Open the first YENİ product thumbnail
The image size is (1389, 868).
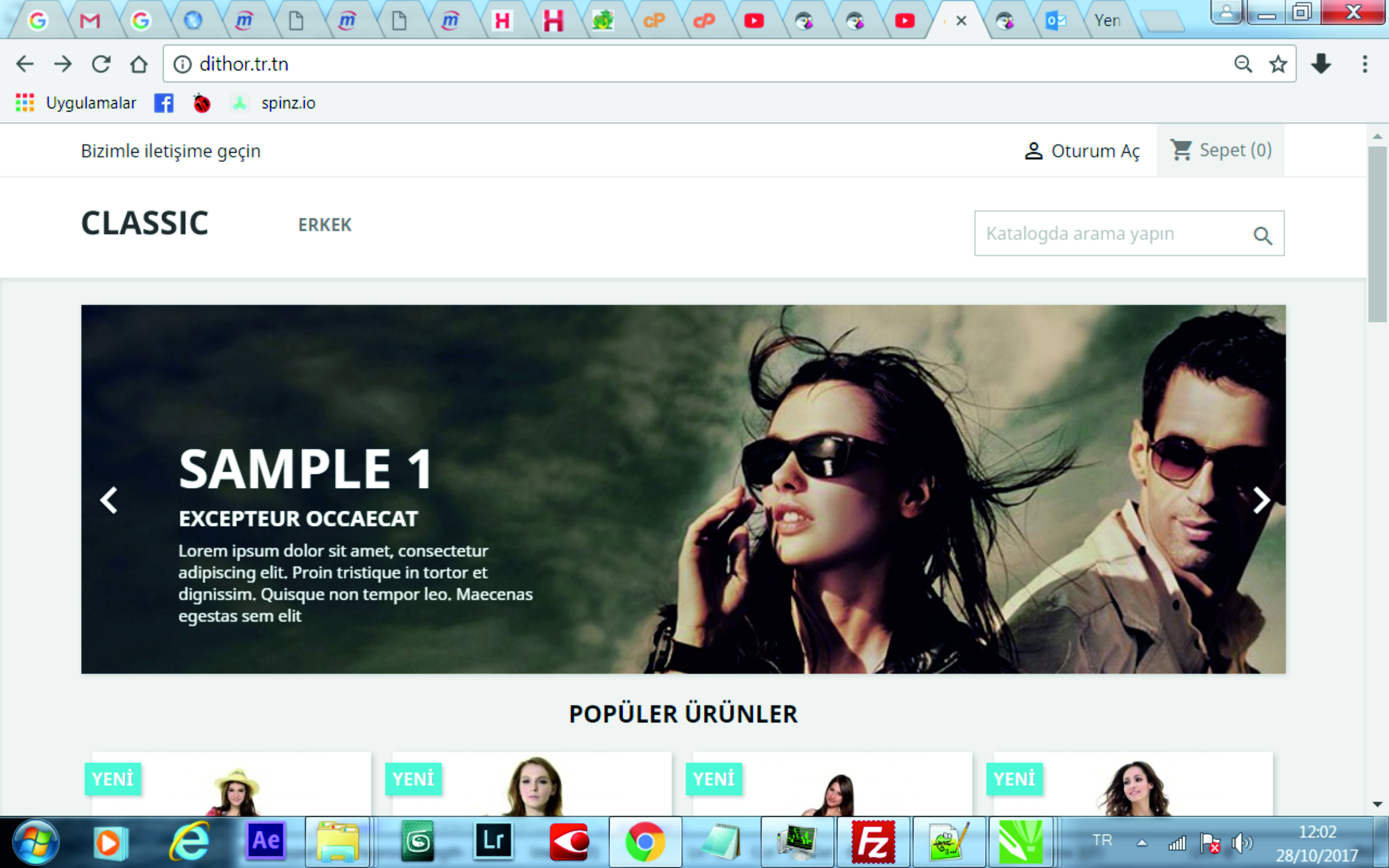(x=232, y=784)
